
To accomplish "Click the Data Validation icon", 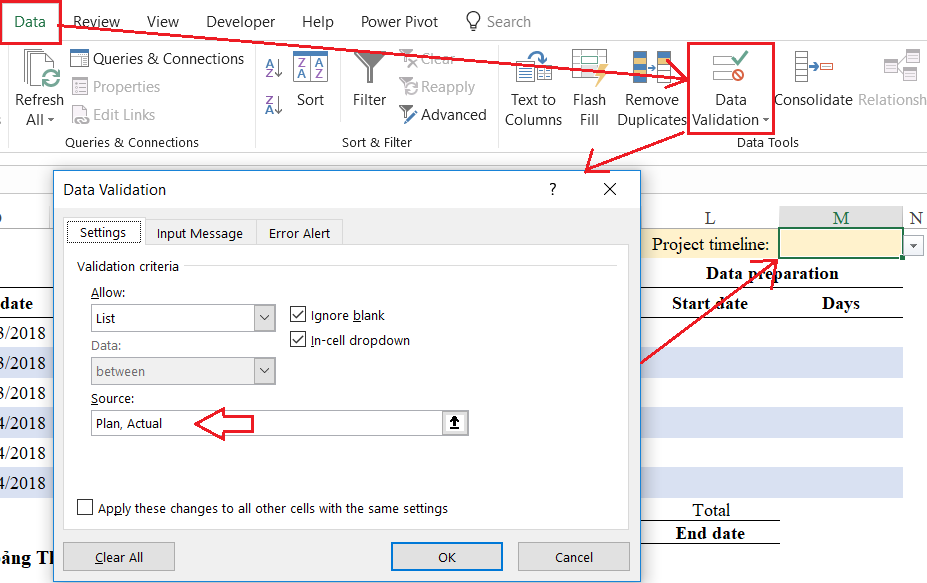I will [x=730, y=66].
